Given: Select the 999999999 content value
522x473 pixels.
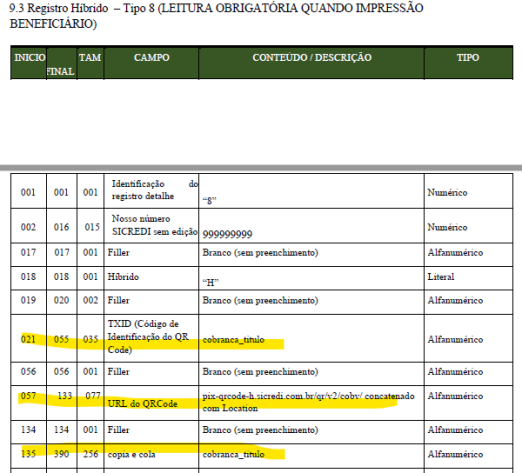Looking at the screenshot, I should [227, 234].
